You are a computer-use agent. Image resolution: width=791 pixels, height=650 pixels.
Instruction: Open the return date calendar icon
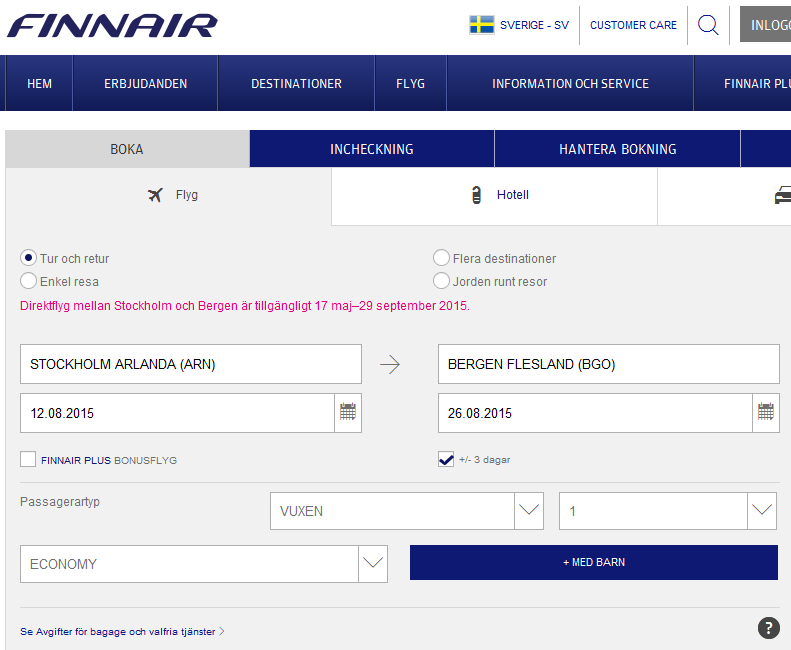point(766,412)
